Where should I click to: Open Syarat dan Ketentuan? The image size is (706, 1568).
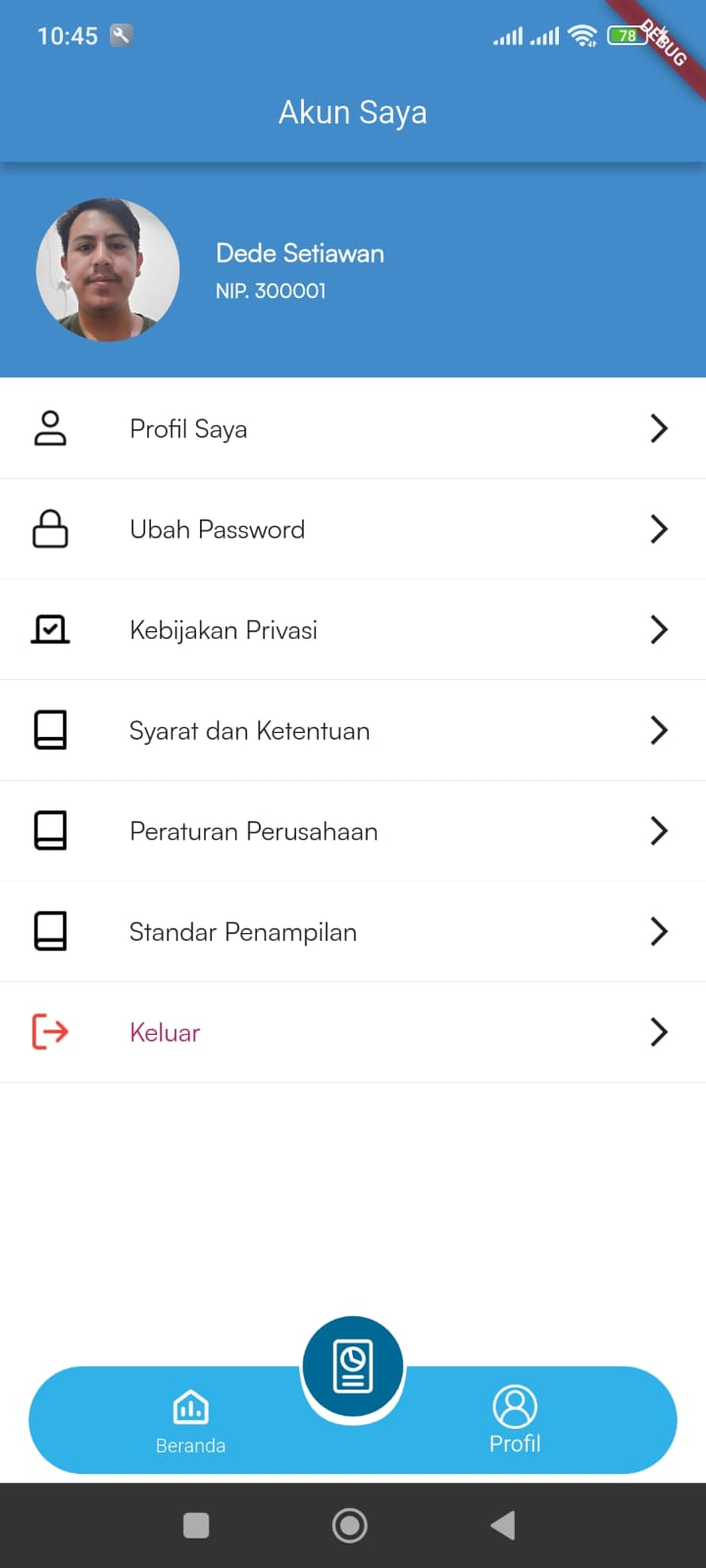[249, 731]
